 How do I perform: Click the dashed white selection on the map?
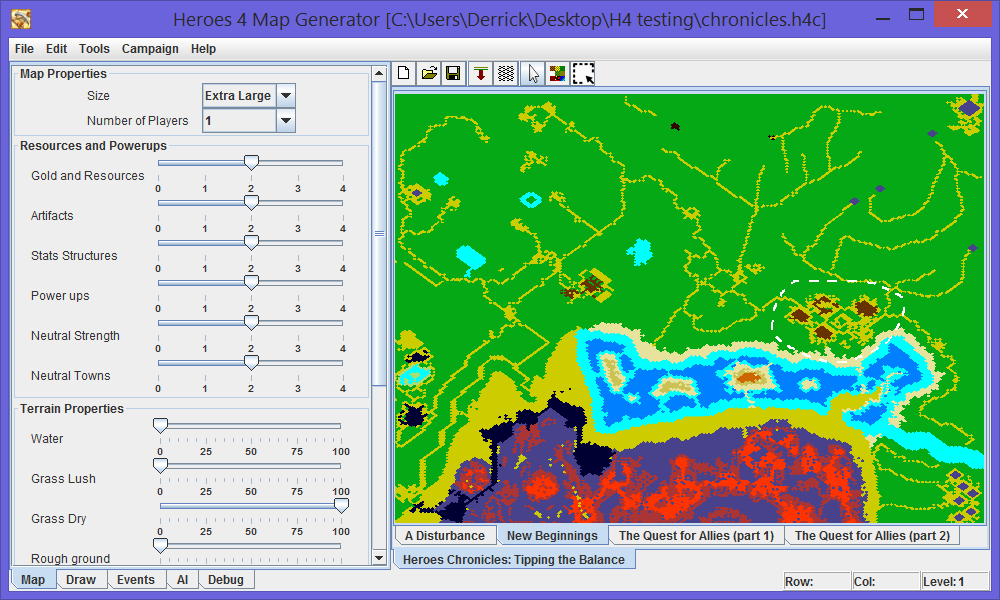[838, 322]
